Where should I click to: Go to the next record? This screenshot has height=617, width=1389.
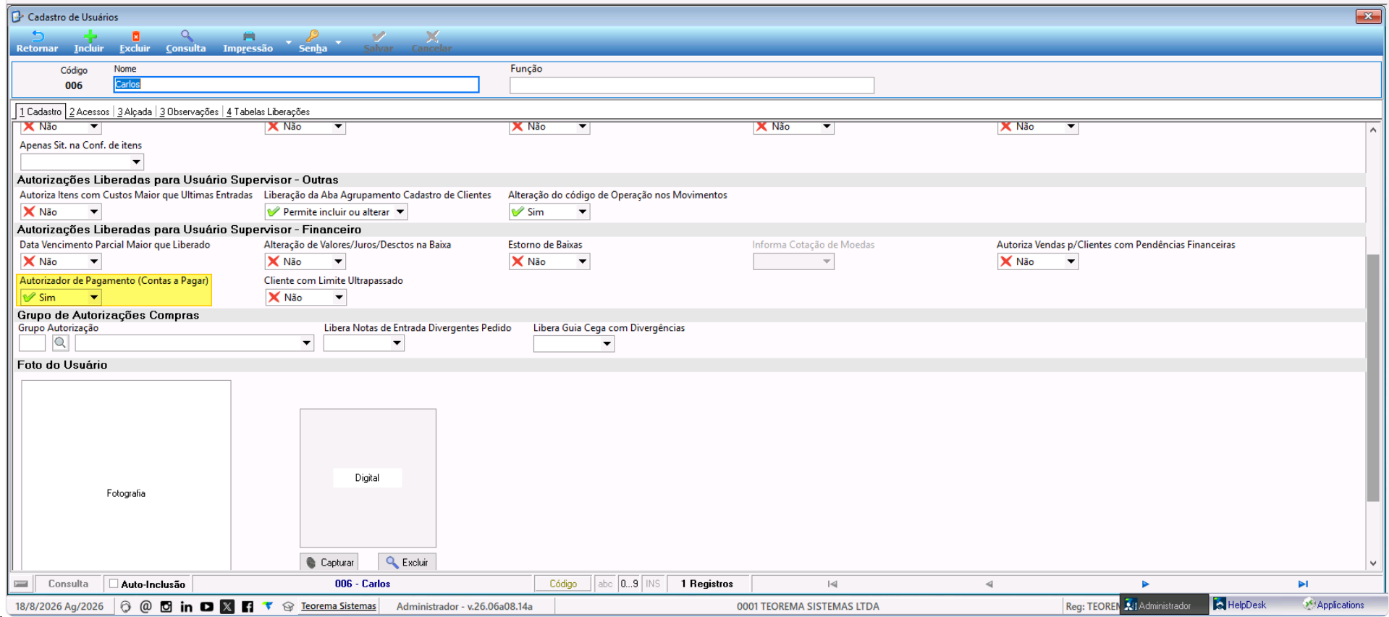(x=1145, y=584)
